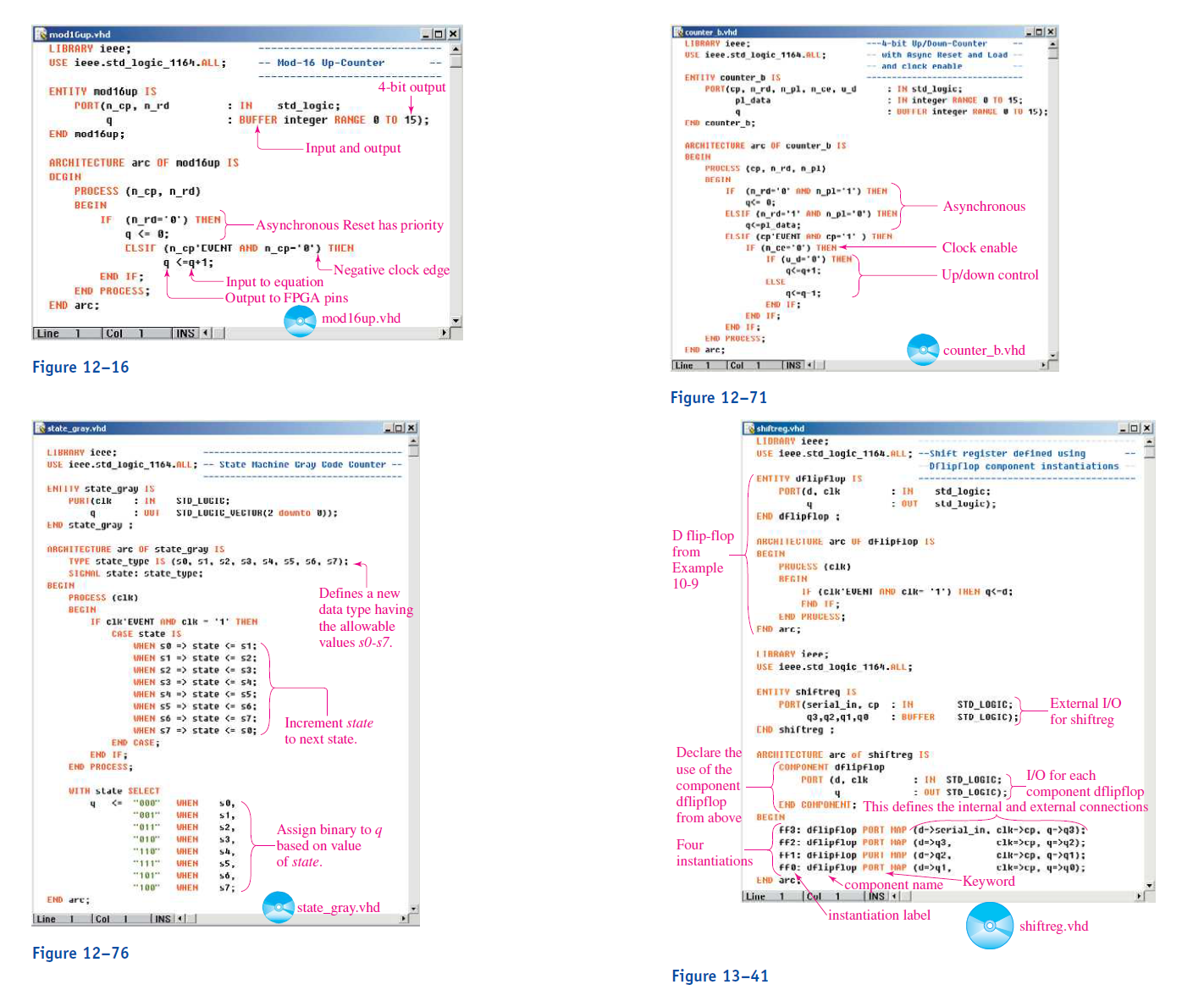Viewport: 1204px width, 990px height.
Task: Click the Col 1 cell in the mod16up.vhd status bar
Action: tap(137, 333)
